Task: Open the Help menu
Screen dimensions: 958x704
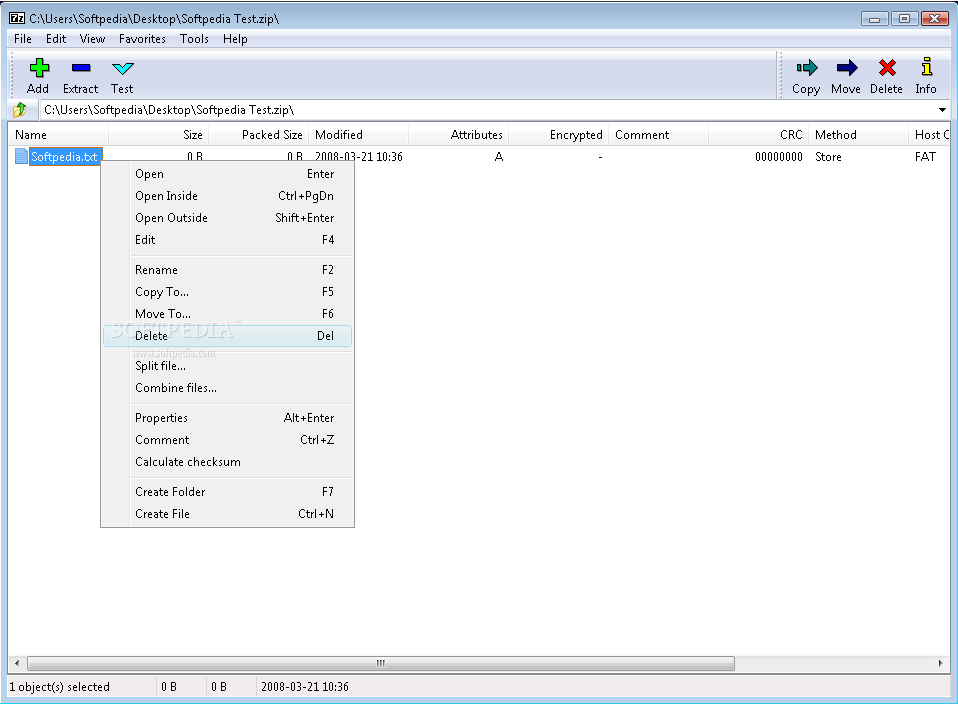Action: [235, 39]
